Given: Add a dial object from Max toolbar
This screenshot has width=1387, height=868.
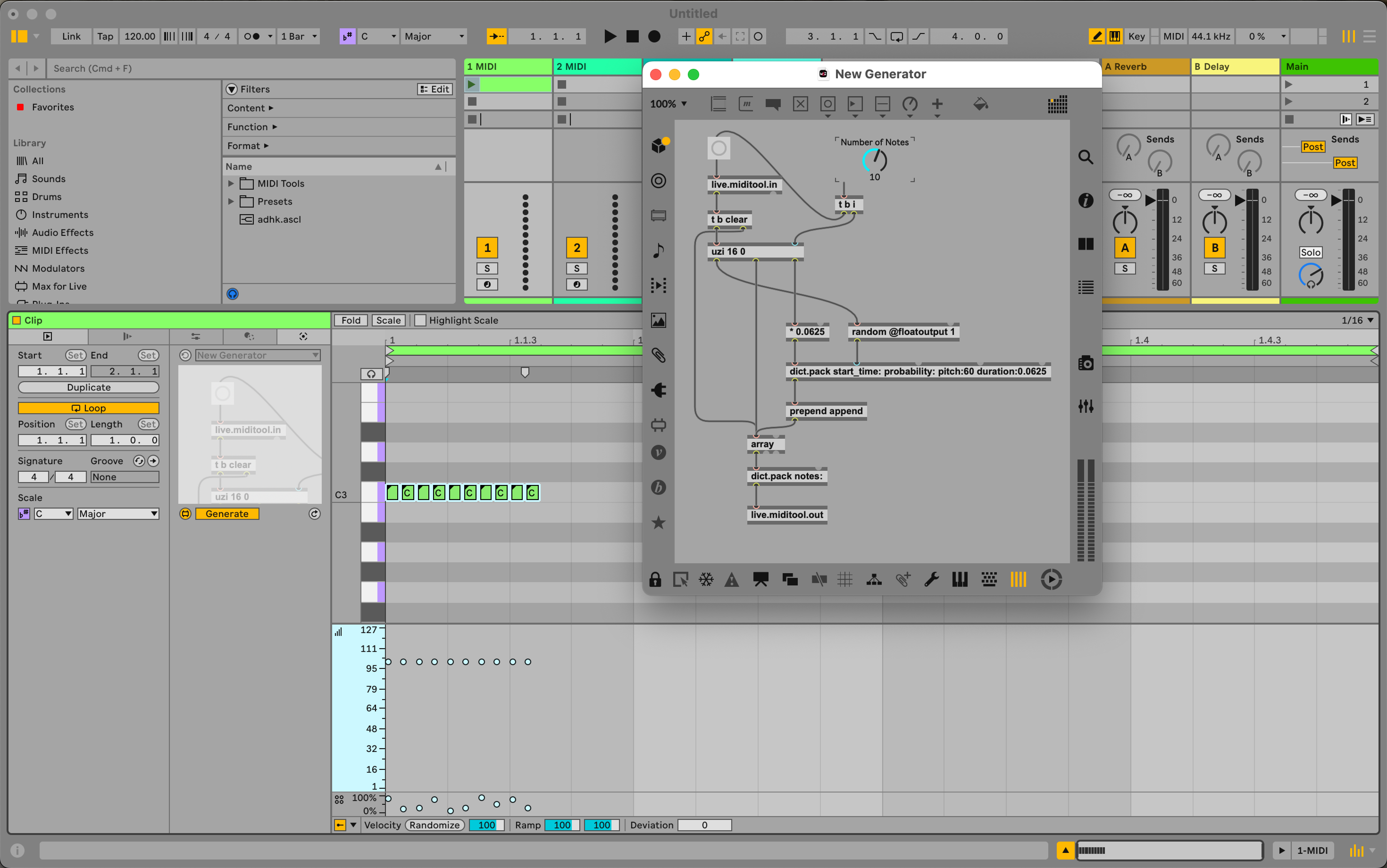Looking at the screenshot, I should click(x=910, y=104).
